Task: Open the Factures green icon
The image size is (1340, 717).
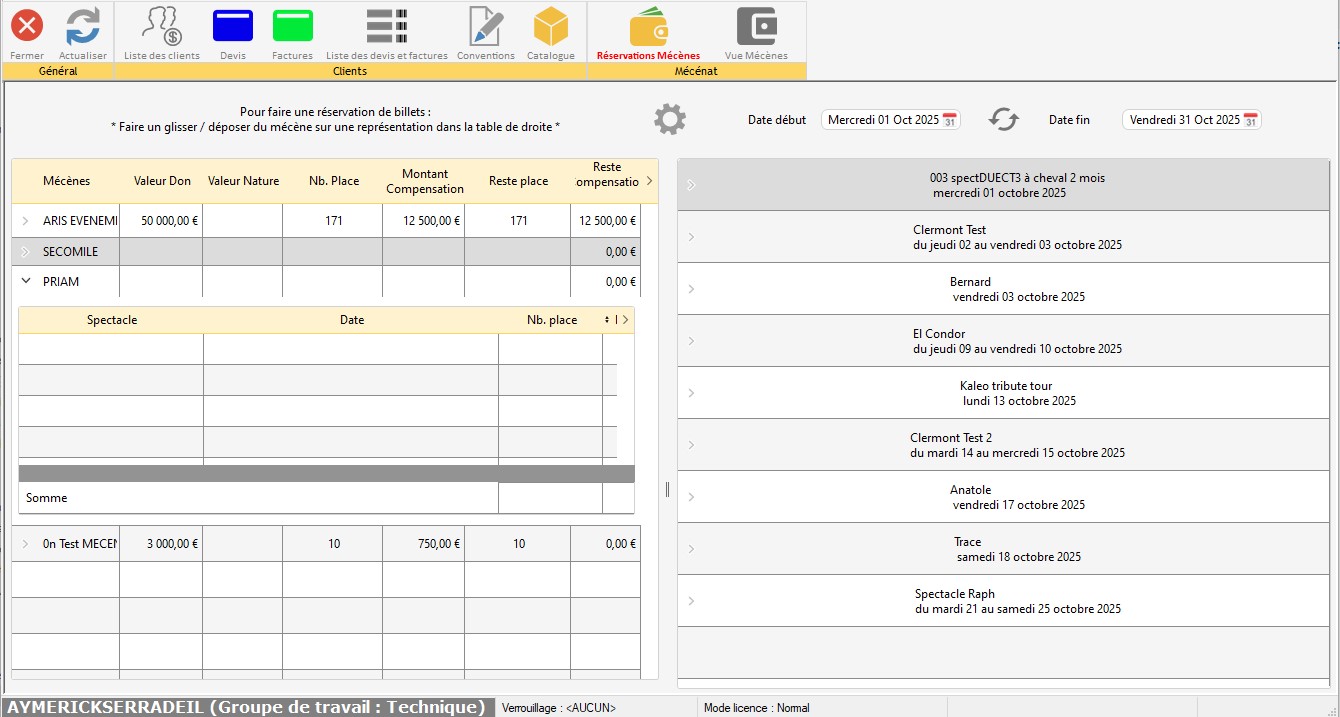Action: pos(292,26)
